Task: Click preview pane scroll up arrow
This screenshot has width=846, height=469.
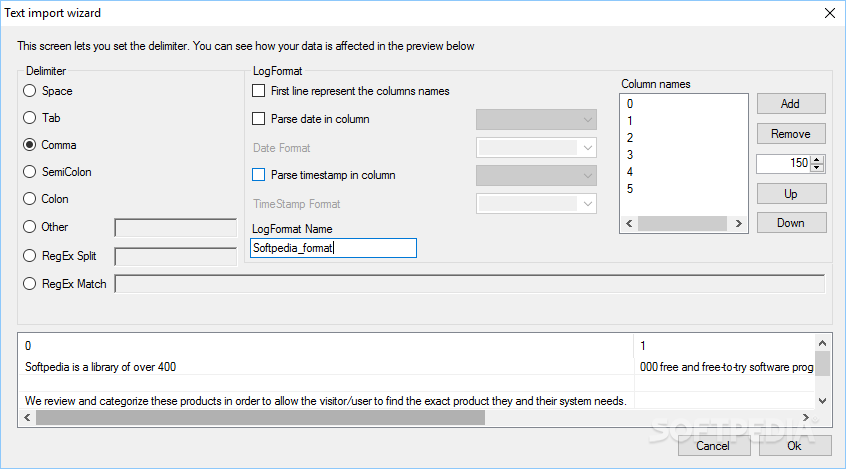Action: point(822,343)
